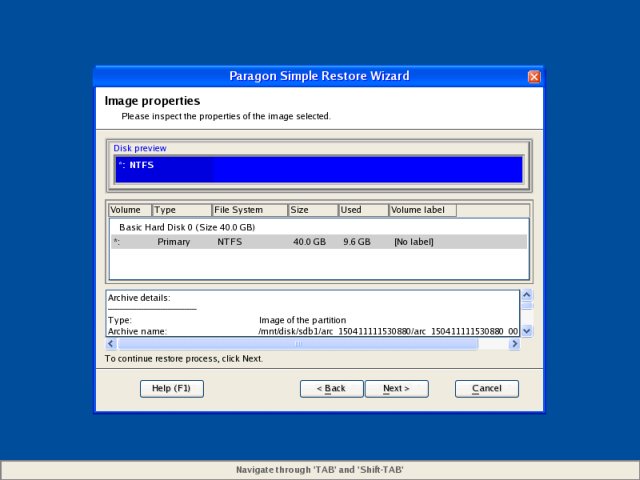Click the Archive name path text

[x=388, y=331]
